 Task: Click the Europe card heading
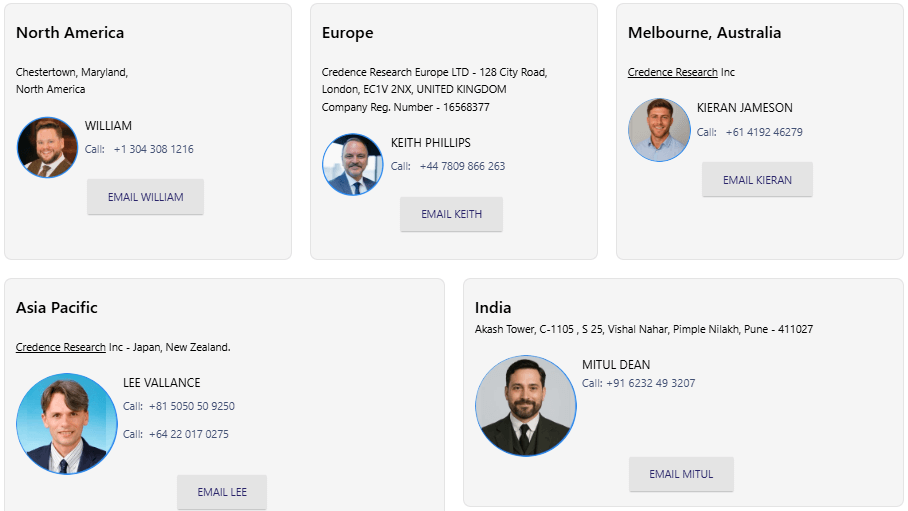click(x=347, y=33)
